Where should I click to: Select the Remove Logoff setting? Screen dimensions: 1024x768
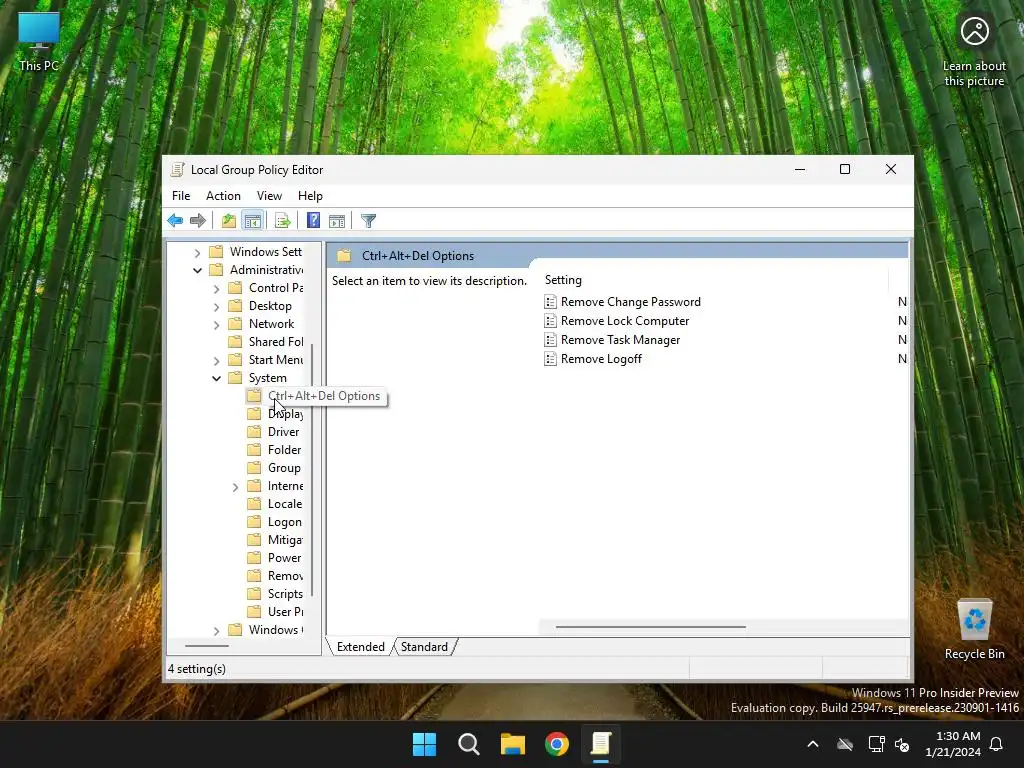[601, 359]
